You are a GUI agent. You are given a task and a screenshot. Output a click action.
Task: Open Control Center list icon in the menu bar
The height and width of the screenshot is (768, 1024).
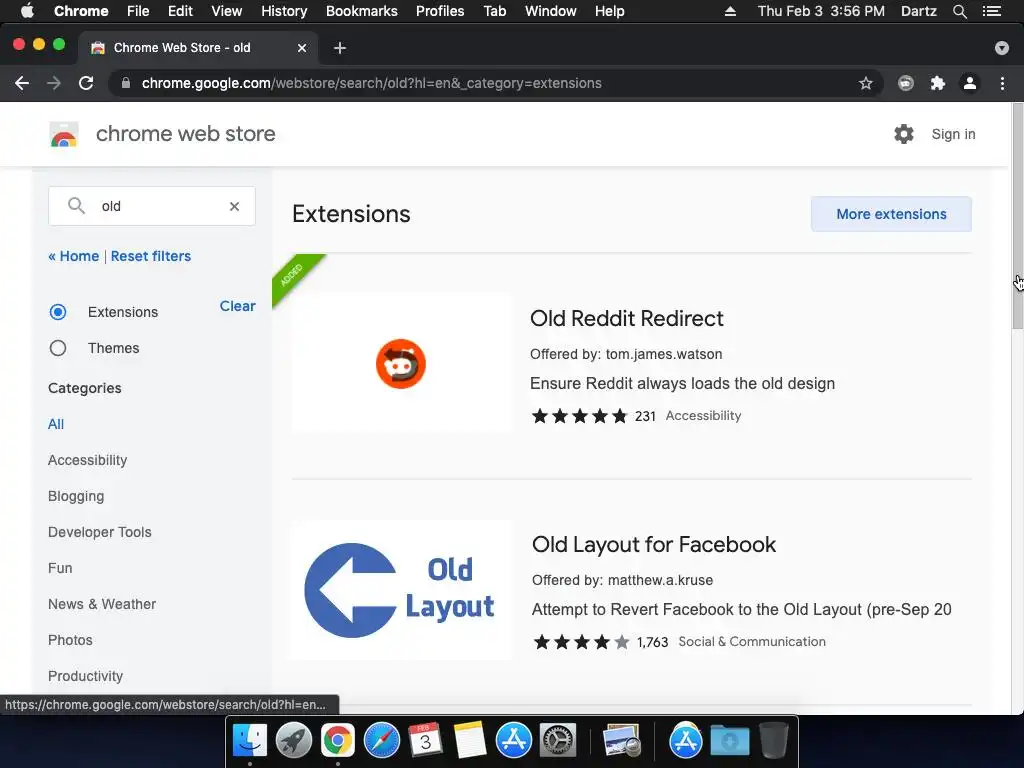coord(992,11)
